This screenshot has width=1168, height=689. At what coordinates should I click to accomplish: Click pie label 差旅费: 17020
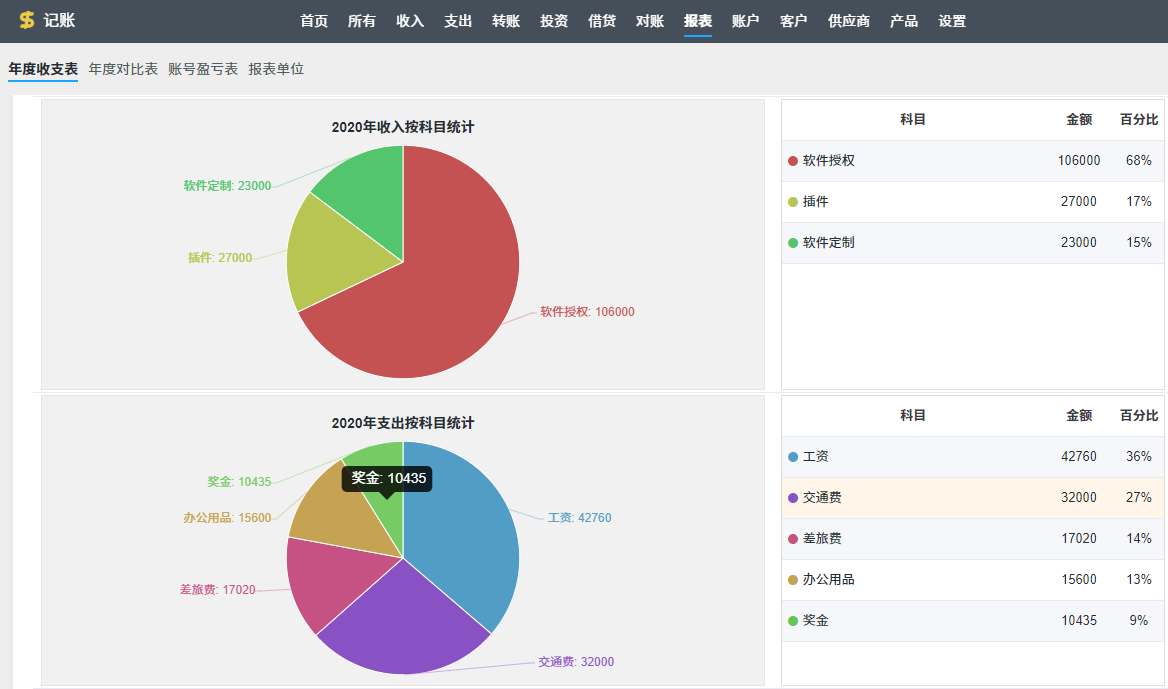(x=218, y=589)
